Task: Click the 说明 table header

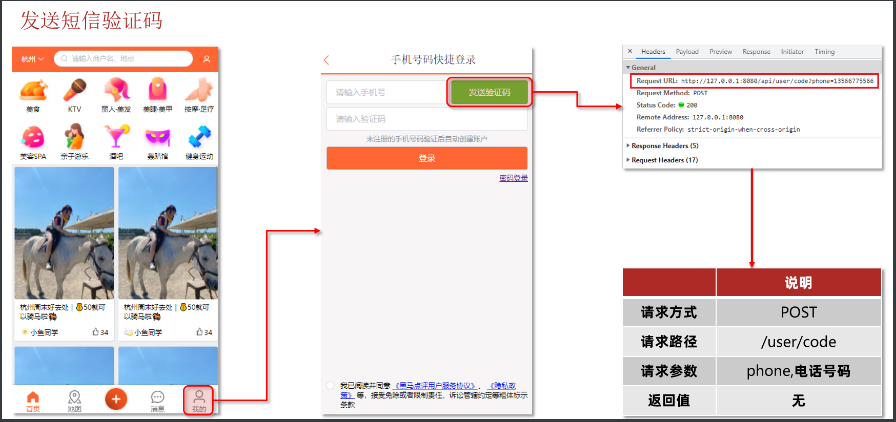Action: [798, 282]
